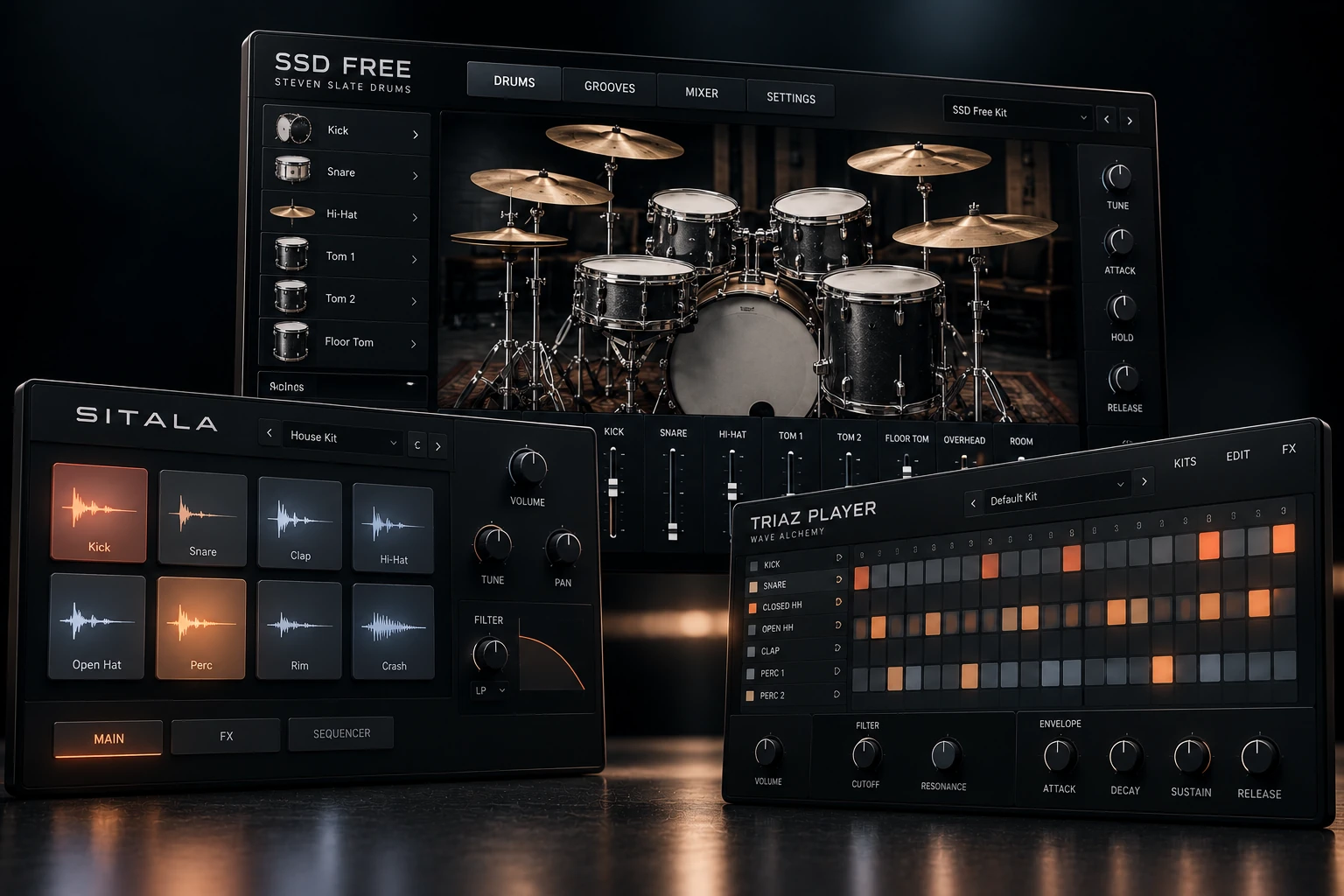Image resolution: width=1344 pixels, height=896 pixels.
Task: Open the SEQUENCER tab in Sitala
Action: 341,733
